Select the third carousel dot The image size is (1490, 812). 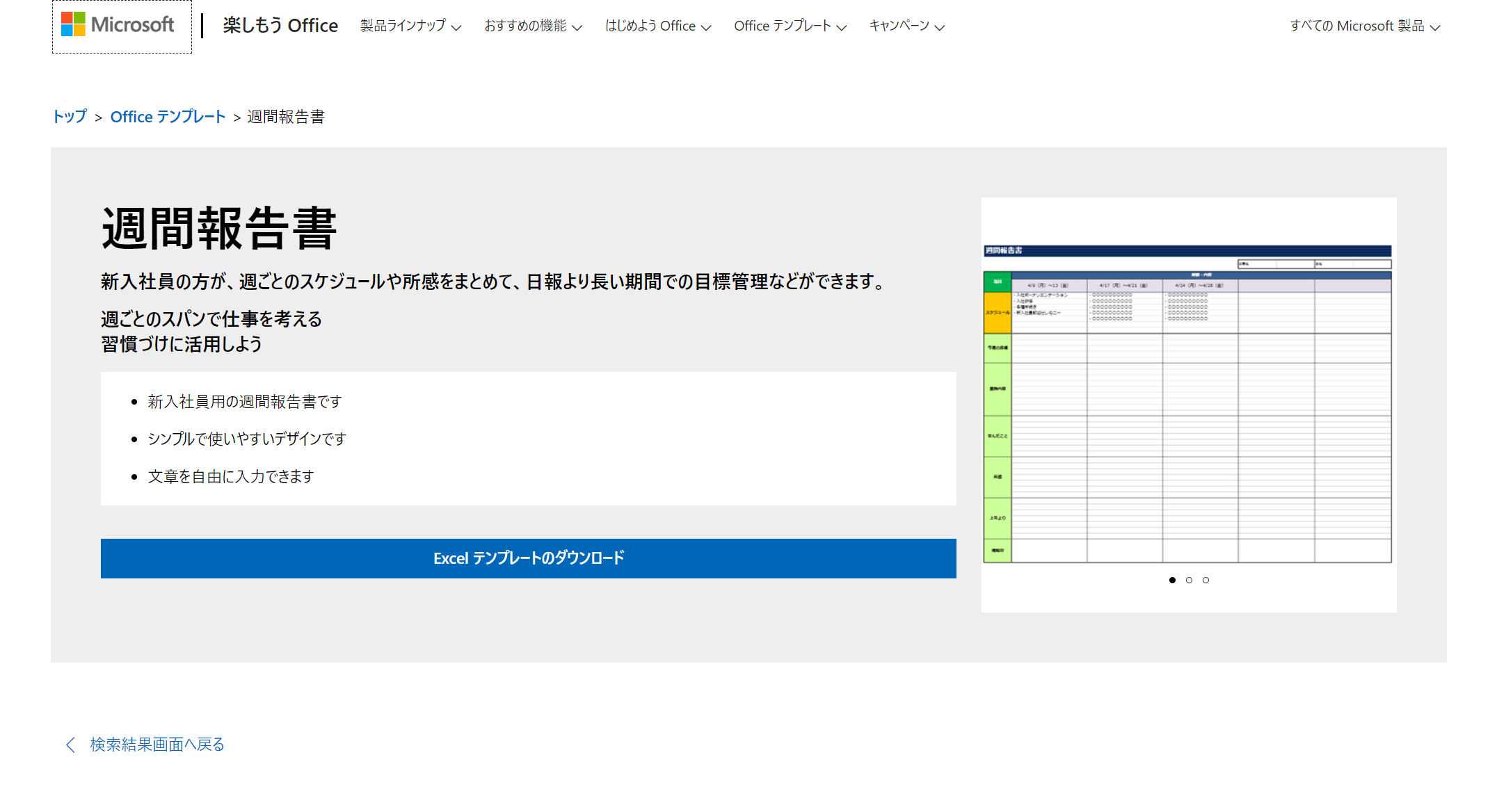coord(1205,580)
